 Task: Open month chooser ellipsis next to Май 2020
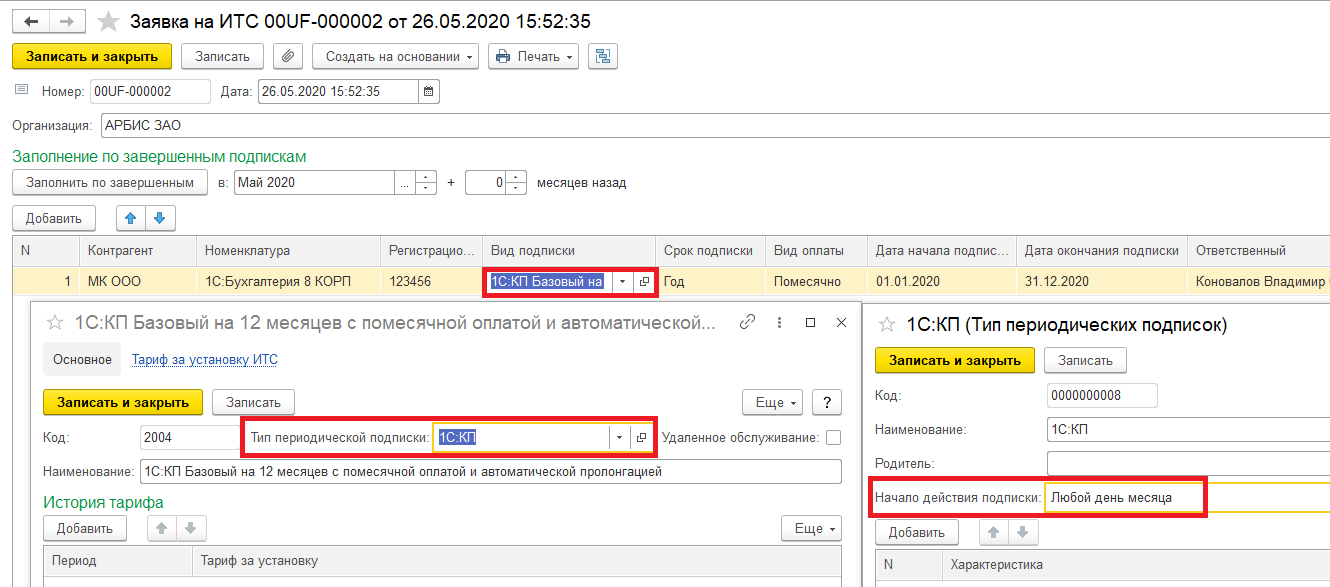point(404,183)
